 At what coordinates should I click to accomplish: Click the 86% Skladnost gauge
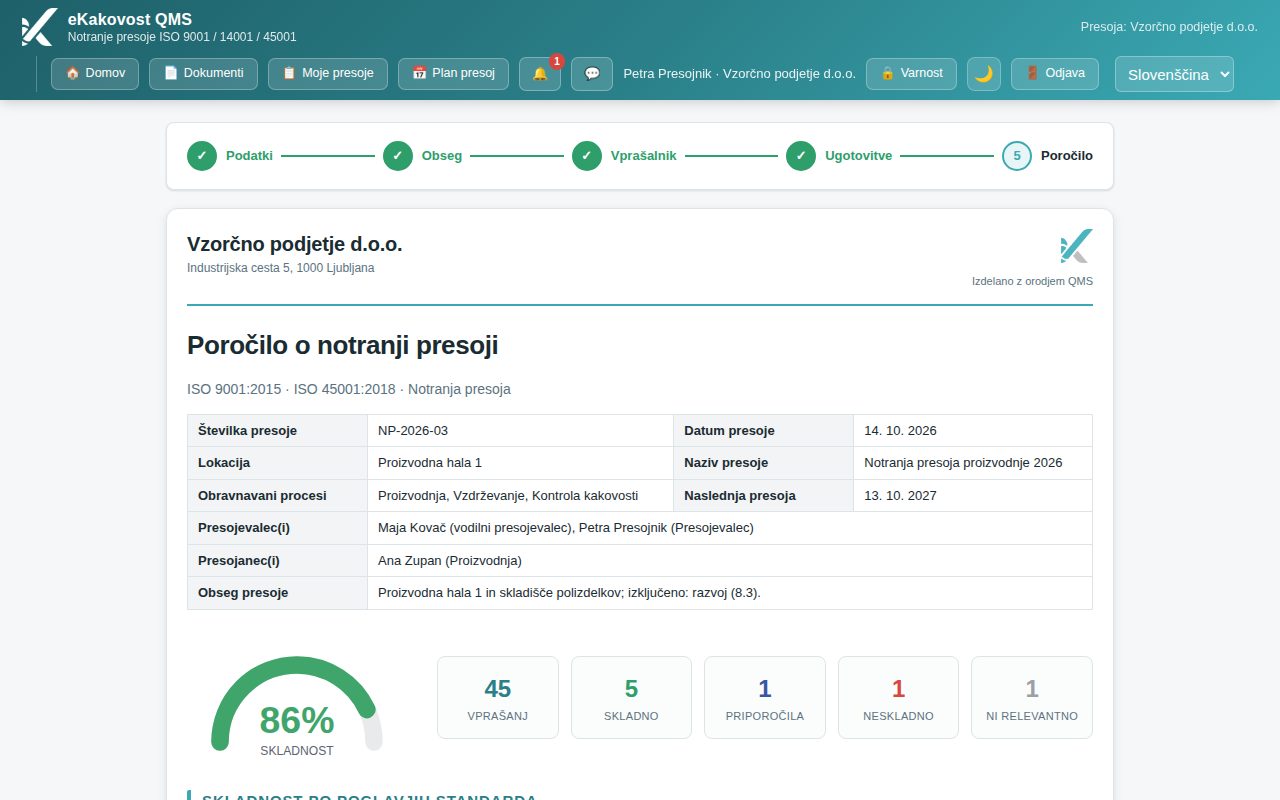(297, 705)
